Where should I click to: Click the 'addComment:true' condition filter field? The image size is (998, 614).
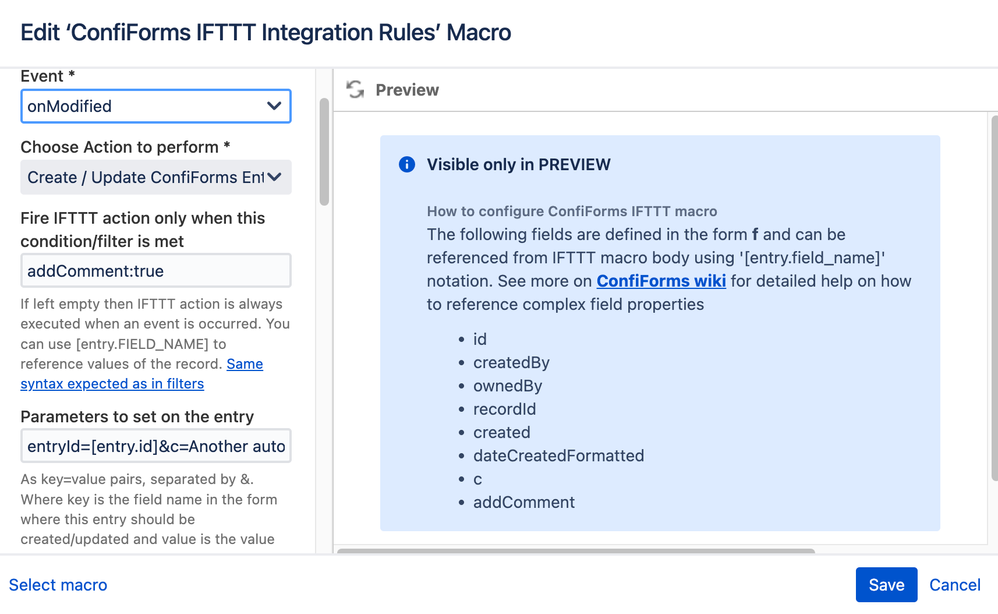(x=156, y=270)
